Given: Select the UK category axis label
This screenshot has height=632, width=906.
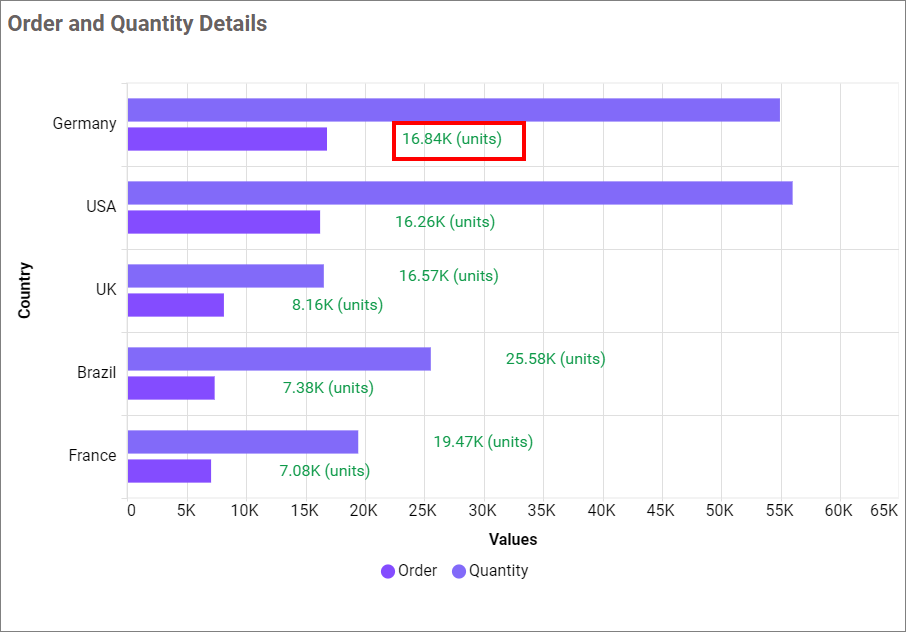Looking at the screenshot, I should 106,290.
